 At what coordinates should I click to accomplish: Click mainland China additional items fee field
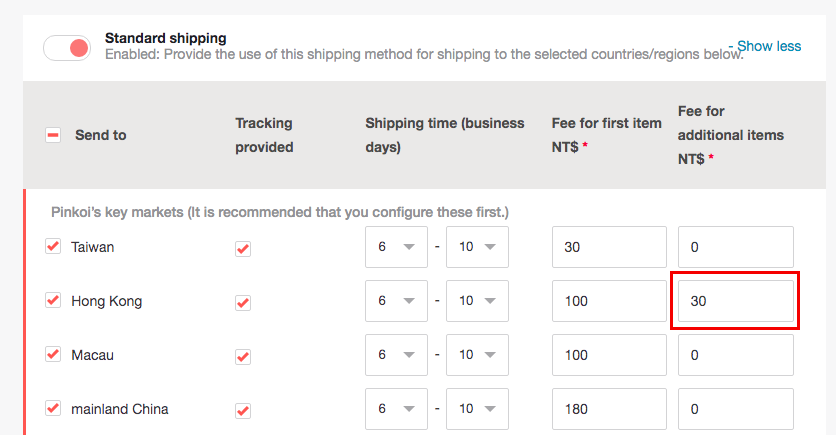(735, 409)
